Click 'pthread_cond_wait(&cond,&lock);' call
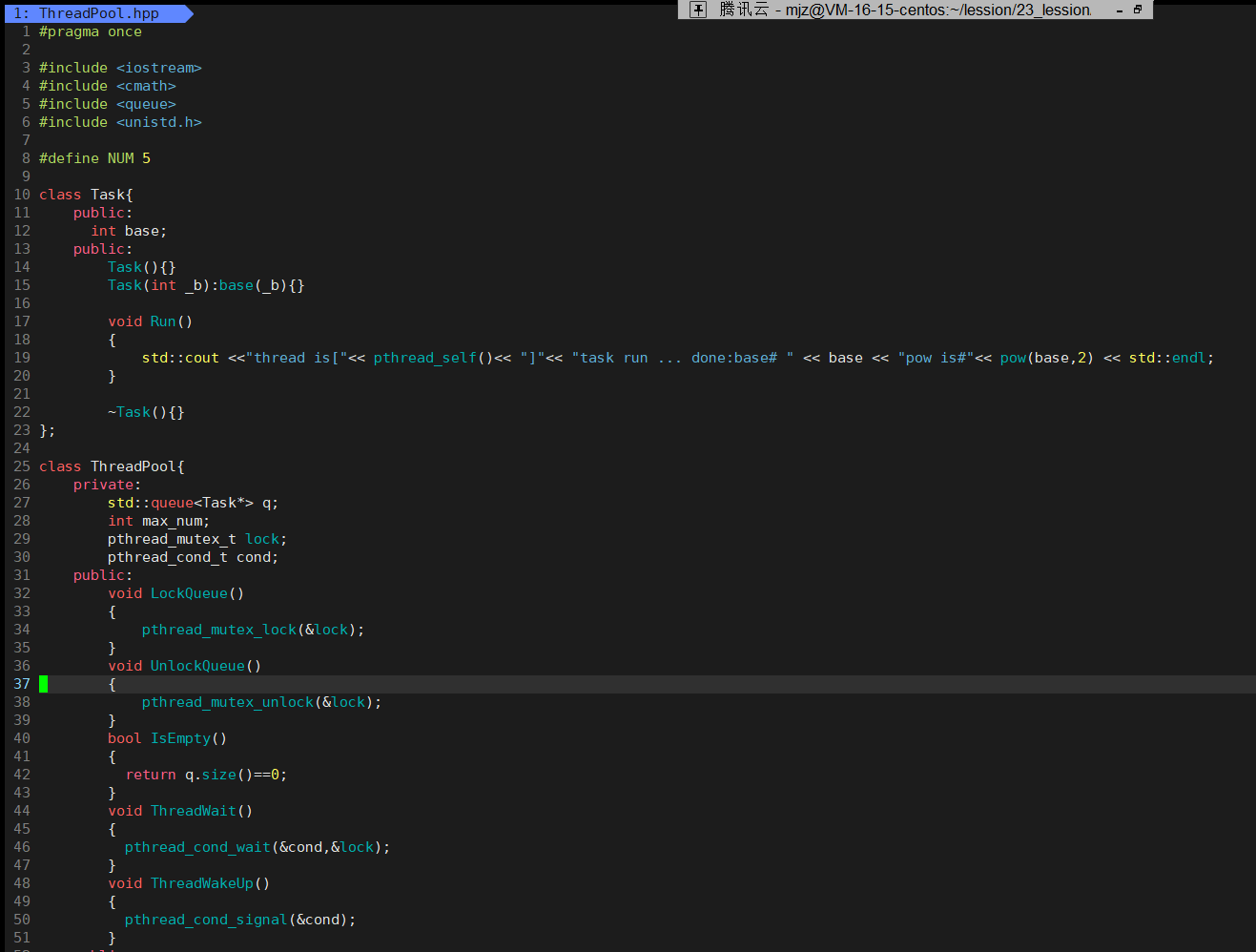This screenshot has width=1256, height=952. (x=257, y=847)
